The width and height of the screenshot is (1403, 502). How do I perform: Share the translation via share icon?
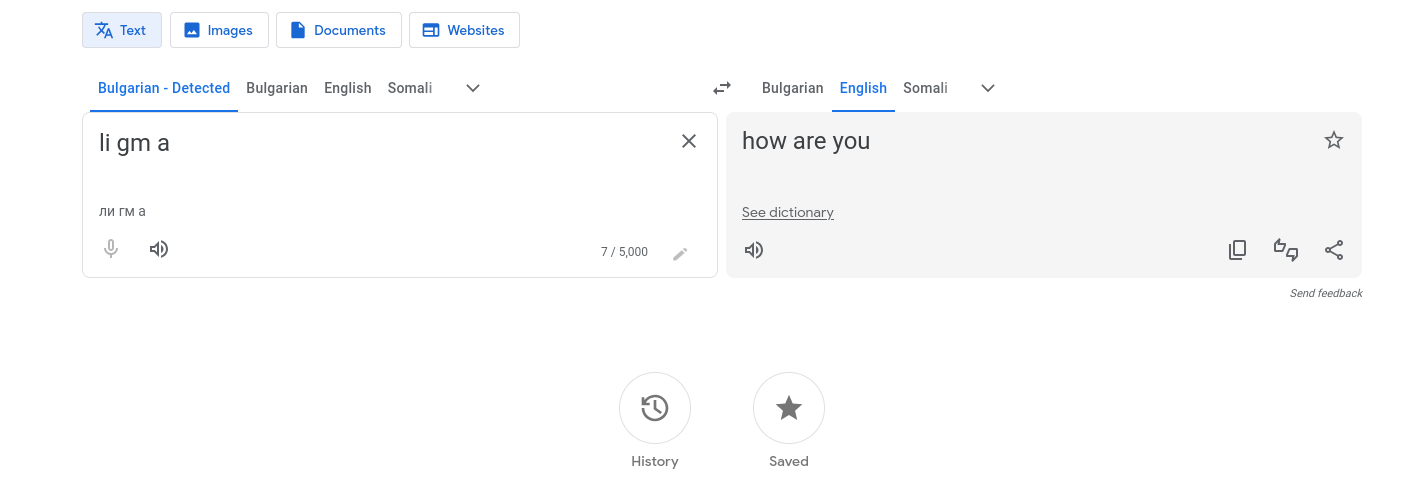(x=1334, y=250)
